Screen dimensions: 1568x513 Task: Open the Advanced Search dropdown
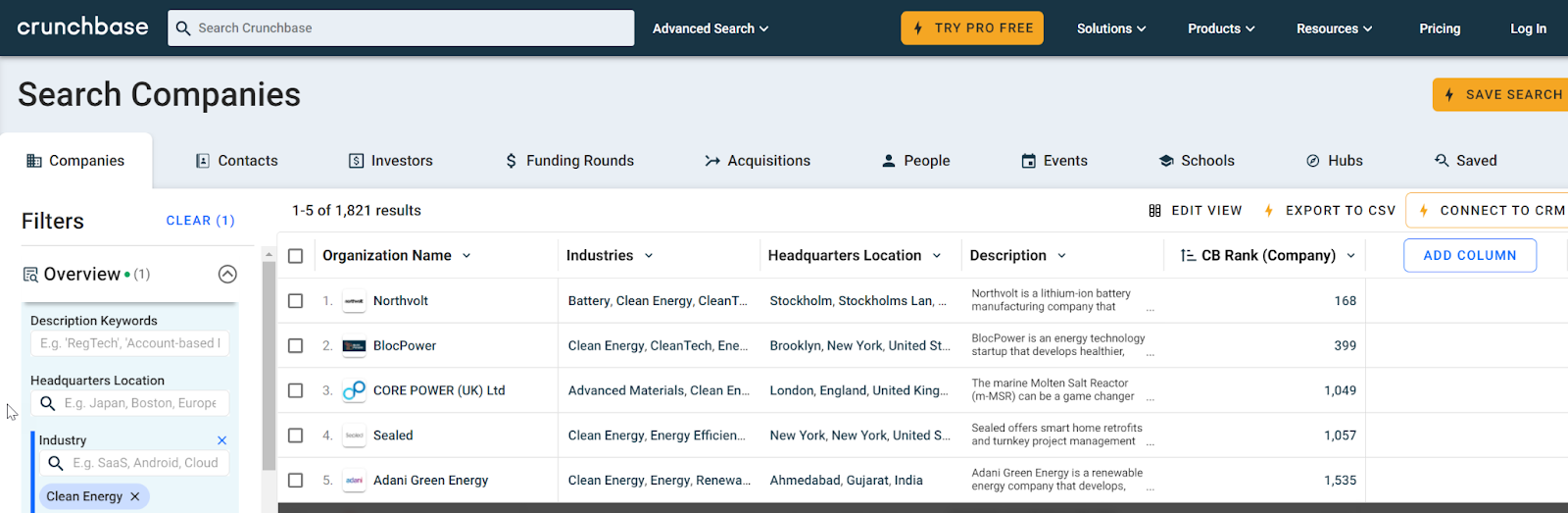[x=710, y=28]
